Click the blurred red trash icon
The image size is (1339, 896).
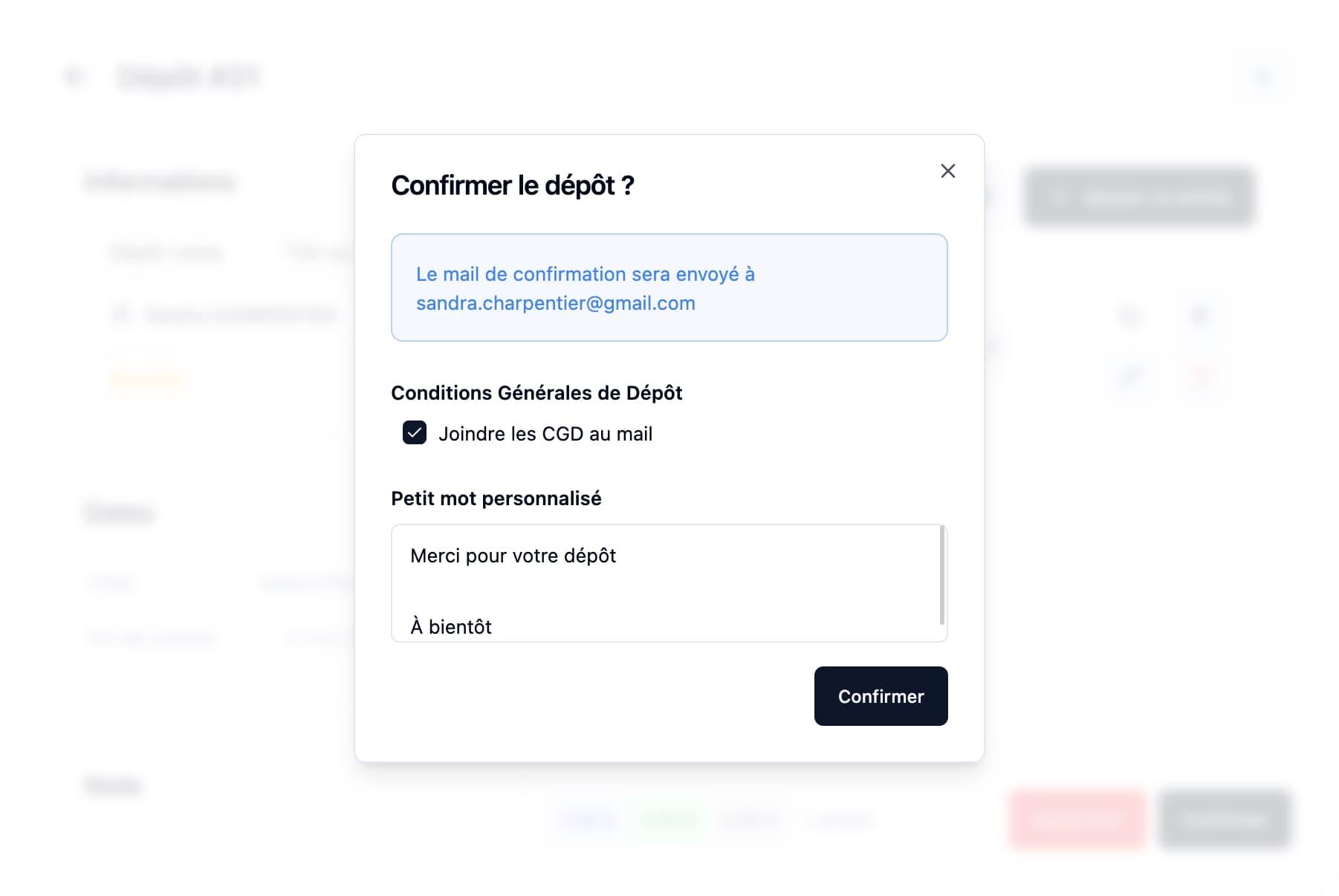(1199, 377)
